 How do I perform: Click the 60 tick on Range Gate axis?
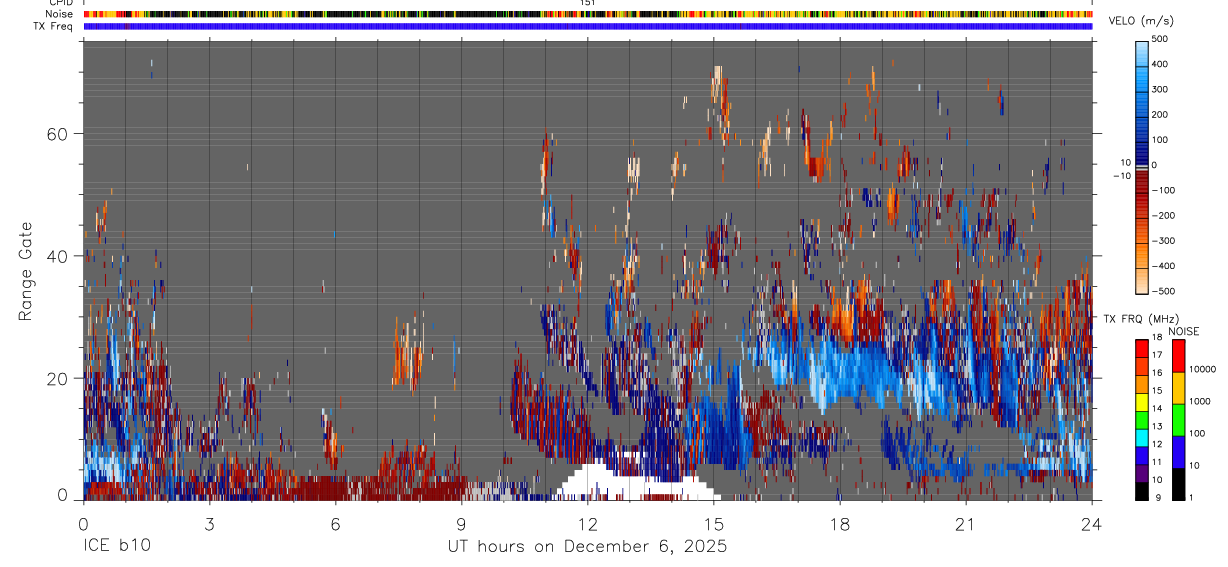click(x=56, y=133)
